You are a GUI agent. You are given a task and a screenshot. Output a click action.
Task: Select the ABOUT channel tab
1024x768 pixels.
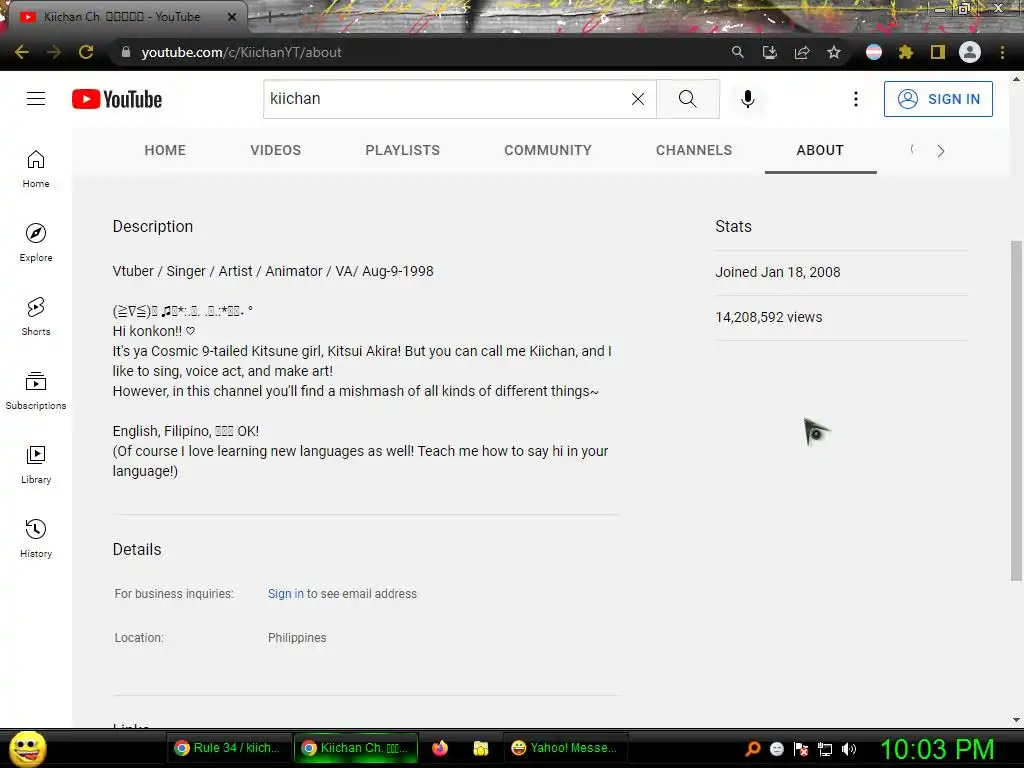(820, 150)
